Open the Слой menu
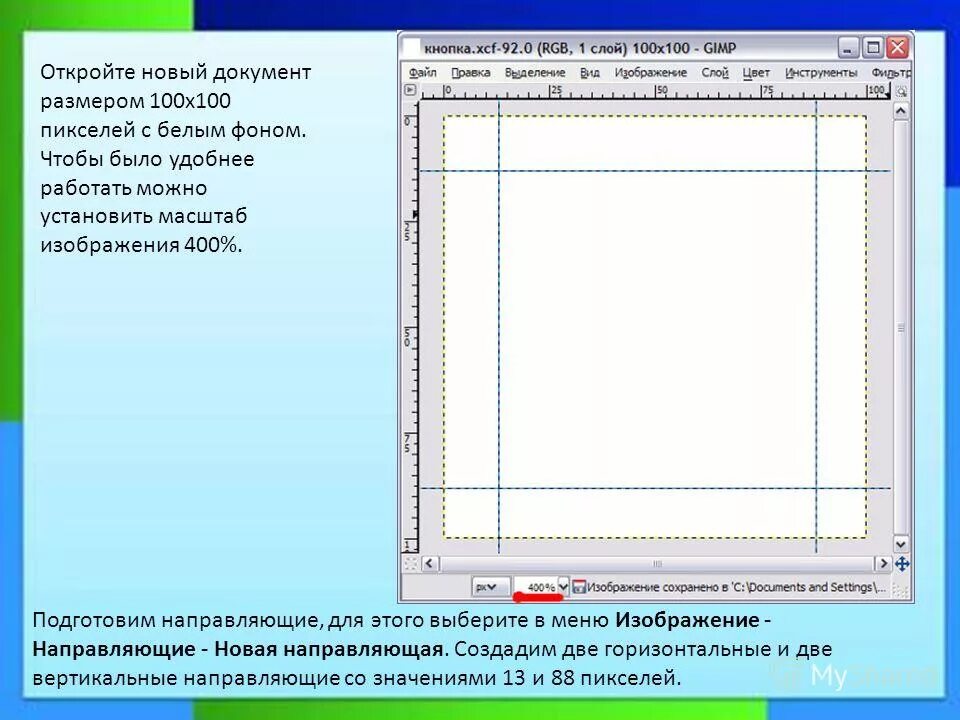 [714, 72]
